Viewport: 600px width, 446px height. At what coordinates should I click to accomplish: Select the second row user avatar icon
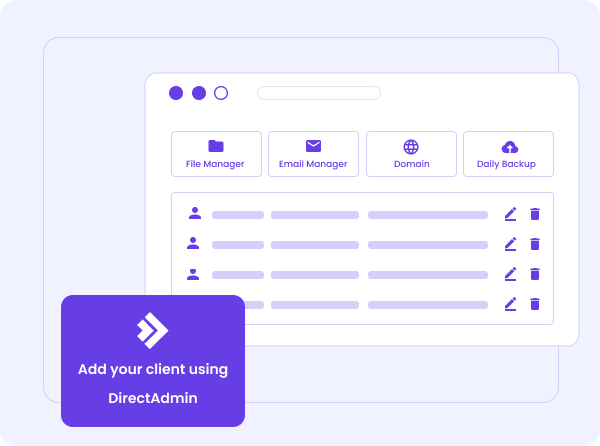[194, 243]
